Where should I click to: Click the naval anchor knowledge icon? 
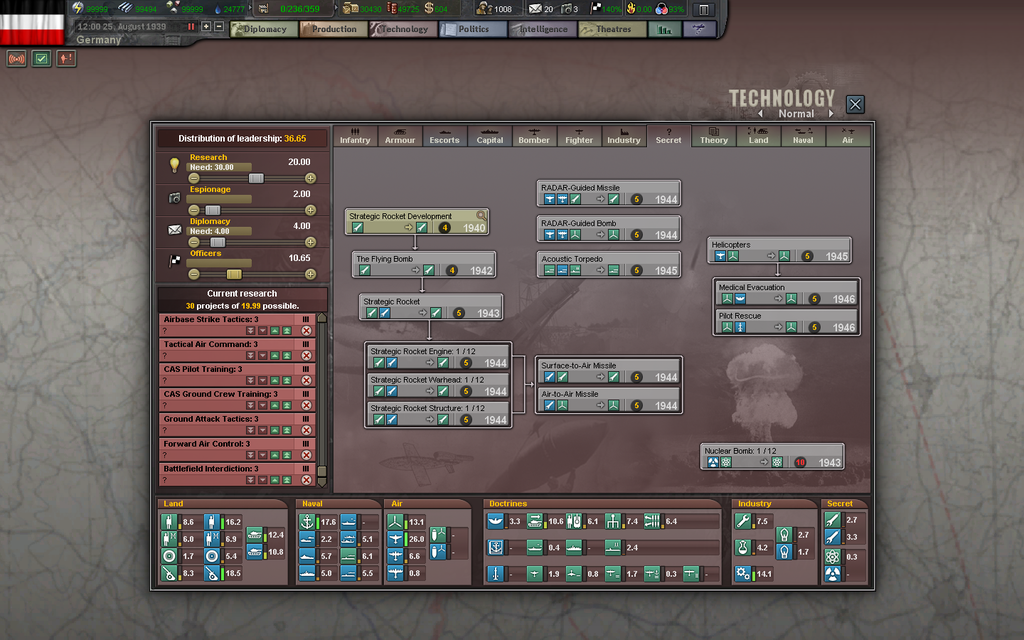click(x=307, y=521)
